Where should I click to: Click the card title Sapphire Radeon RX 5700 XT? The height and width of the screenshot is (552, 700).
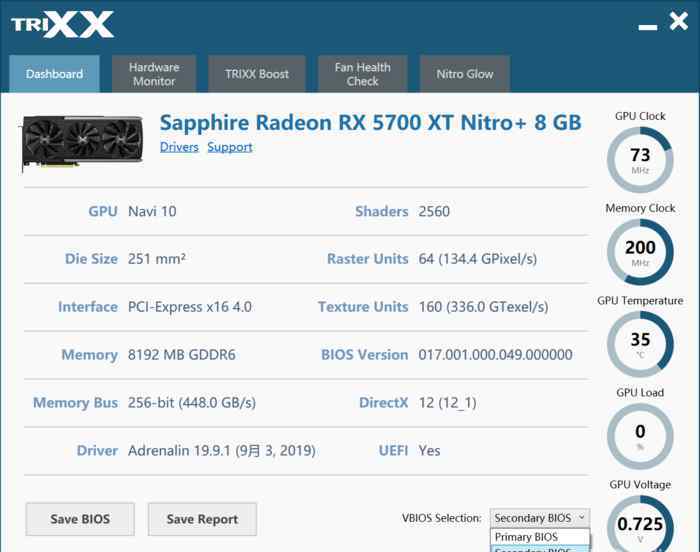click(371, 122)
